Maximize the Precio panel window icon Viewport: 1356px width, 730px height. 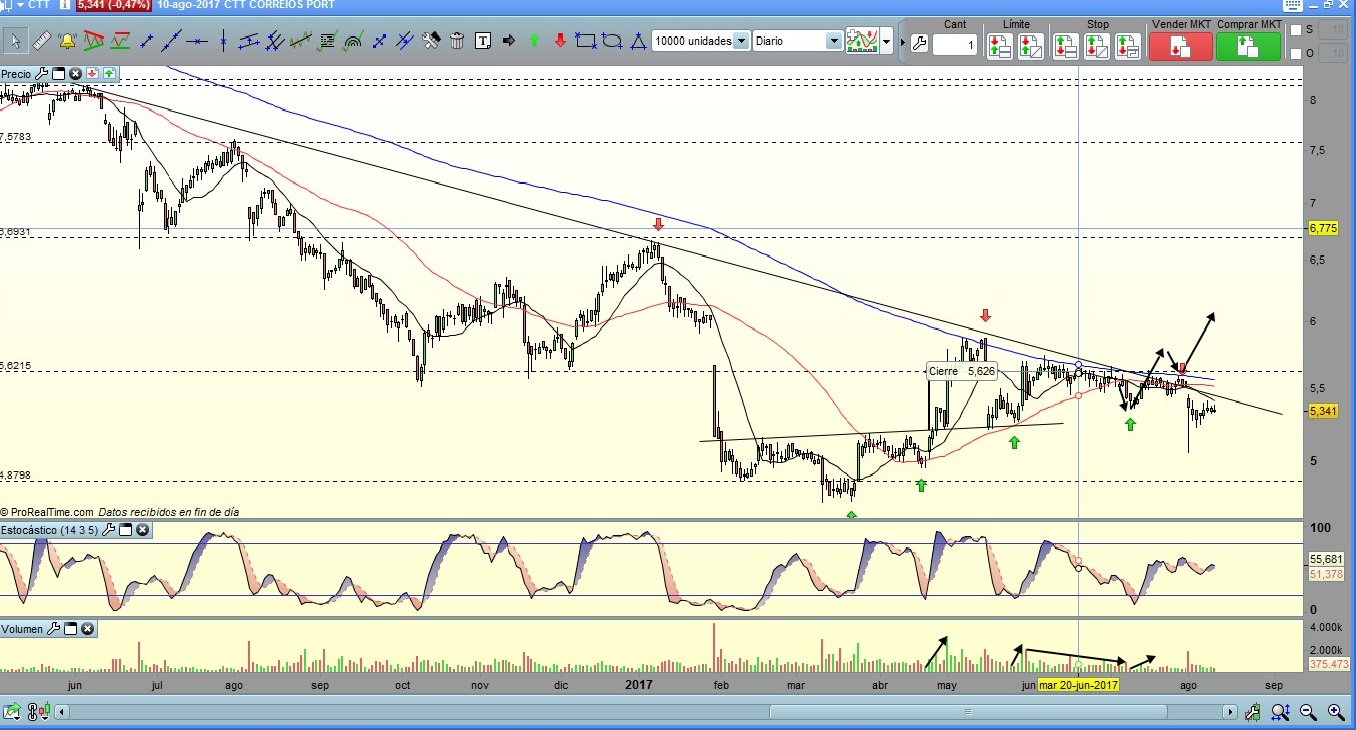click(x=58, y=74)
